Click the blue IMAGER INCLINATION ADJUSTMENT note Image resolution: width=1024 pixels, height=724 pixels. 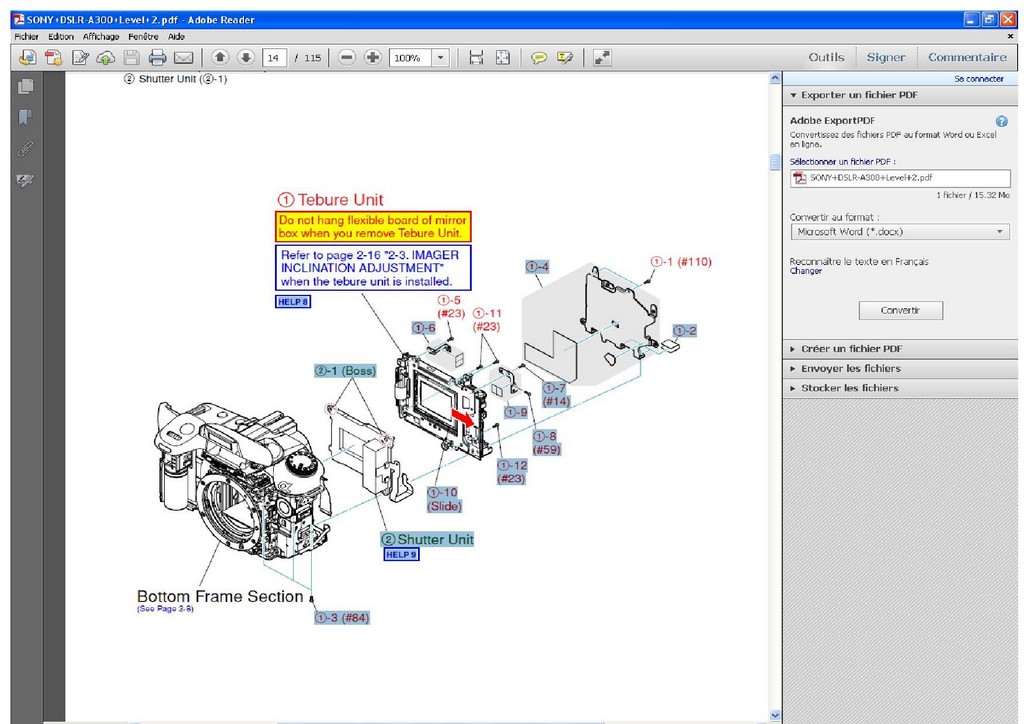pyautogui.click(x=373, y=268)
